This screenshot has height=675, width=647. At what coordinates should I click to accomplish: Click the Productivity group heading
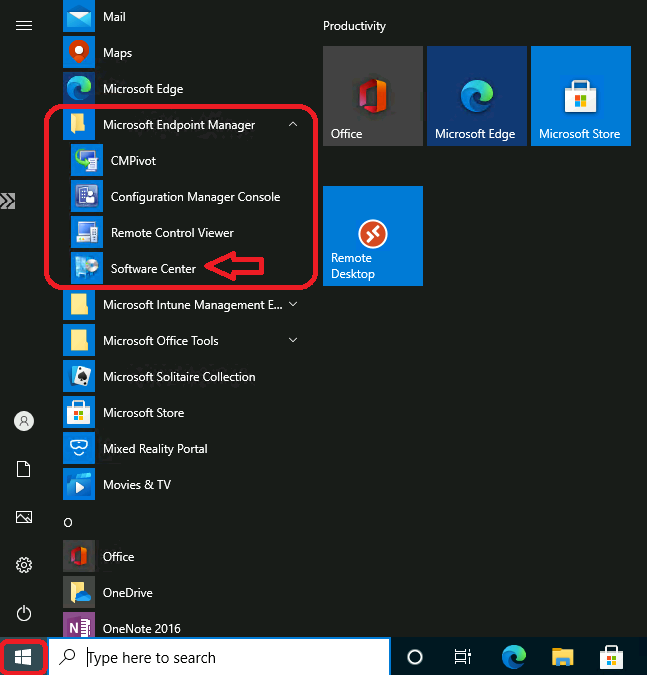(x=354, y=26)
